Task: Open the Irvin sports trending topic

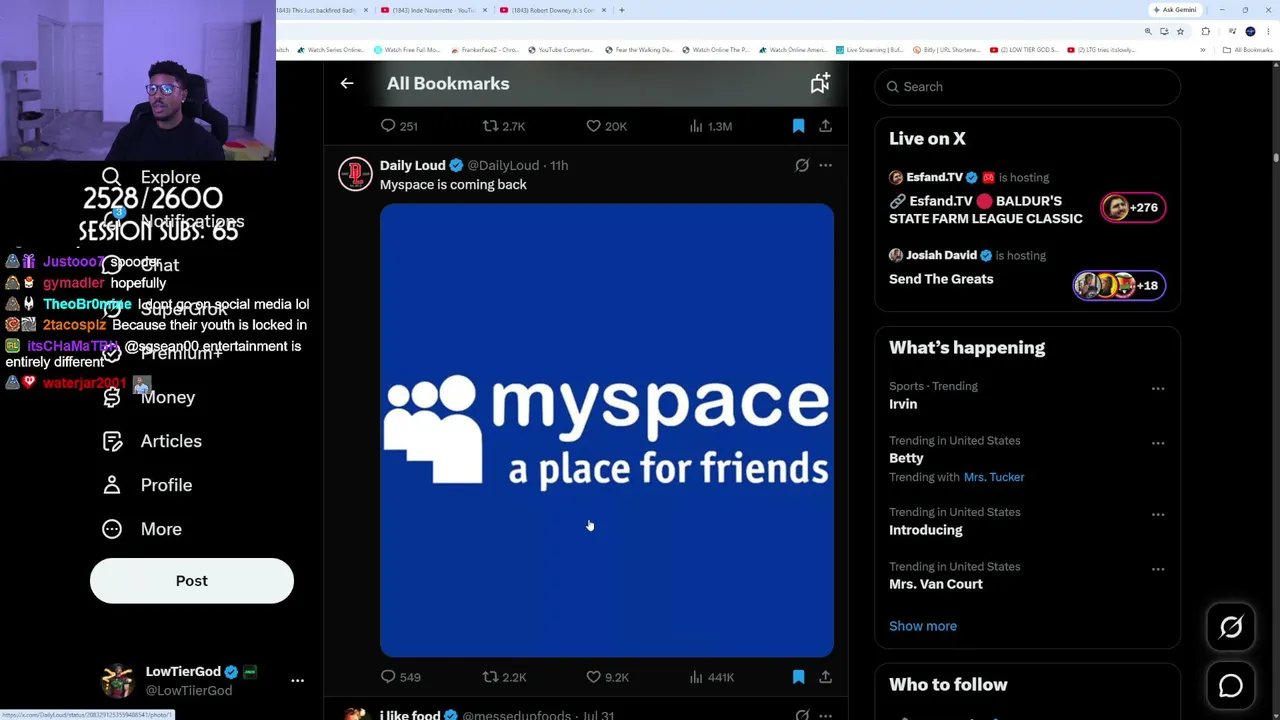Action: click(x=903, y=404)
